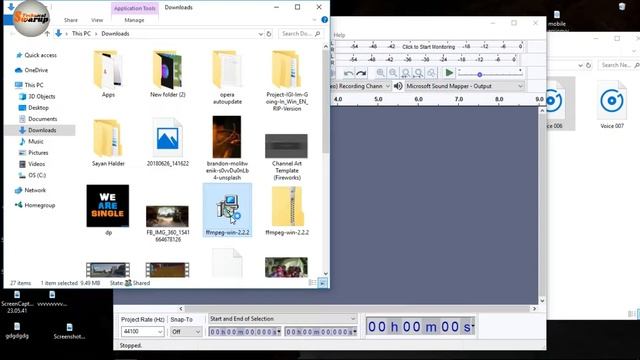Select Homegroup in navigation pane
This screenshot has height=360, width=640.
(x=40, y=205)
